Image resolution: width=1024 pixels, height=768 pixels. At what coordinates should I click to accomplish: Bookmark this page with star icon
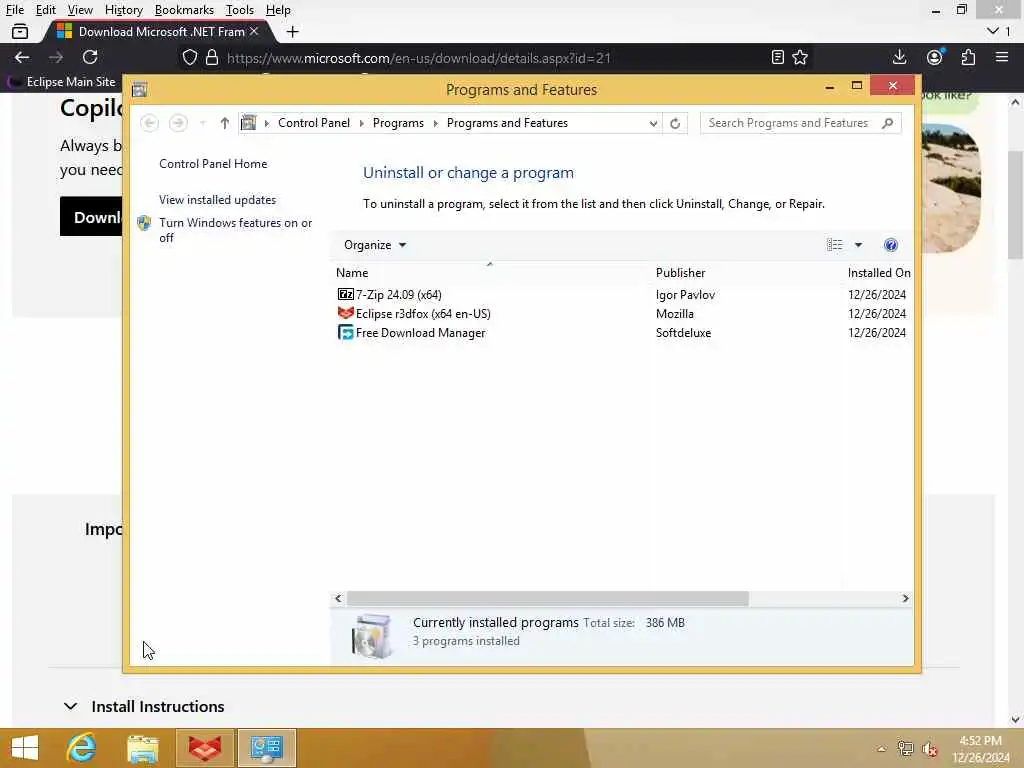click(x=800, y=57)
